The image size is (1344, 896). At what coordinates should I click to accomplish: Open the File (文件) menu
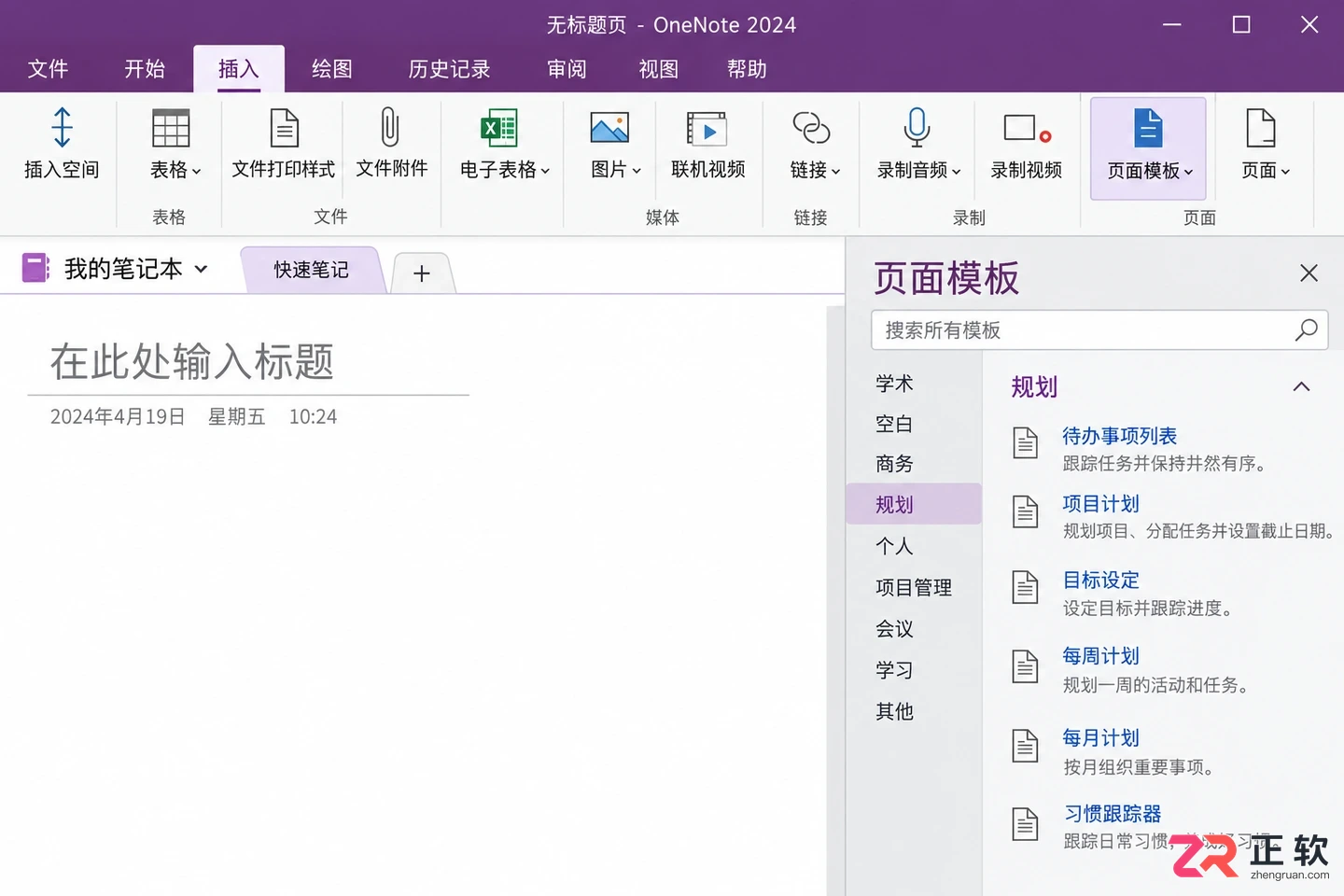click(48, 69)
